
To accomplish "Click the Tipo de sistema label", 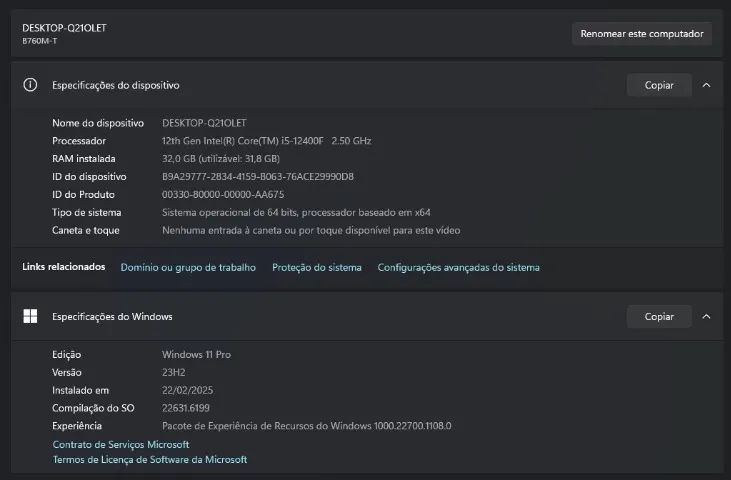I will [86, 213].
